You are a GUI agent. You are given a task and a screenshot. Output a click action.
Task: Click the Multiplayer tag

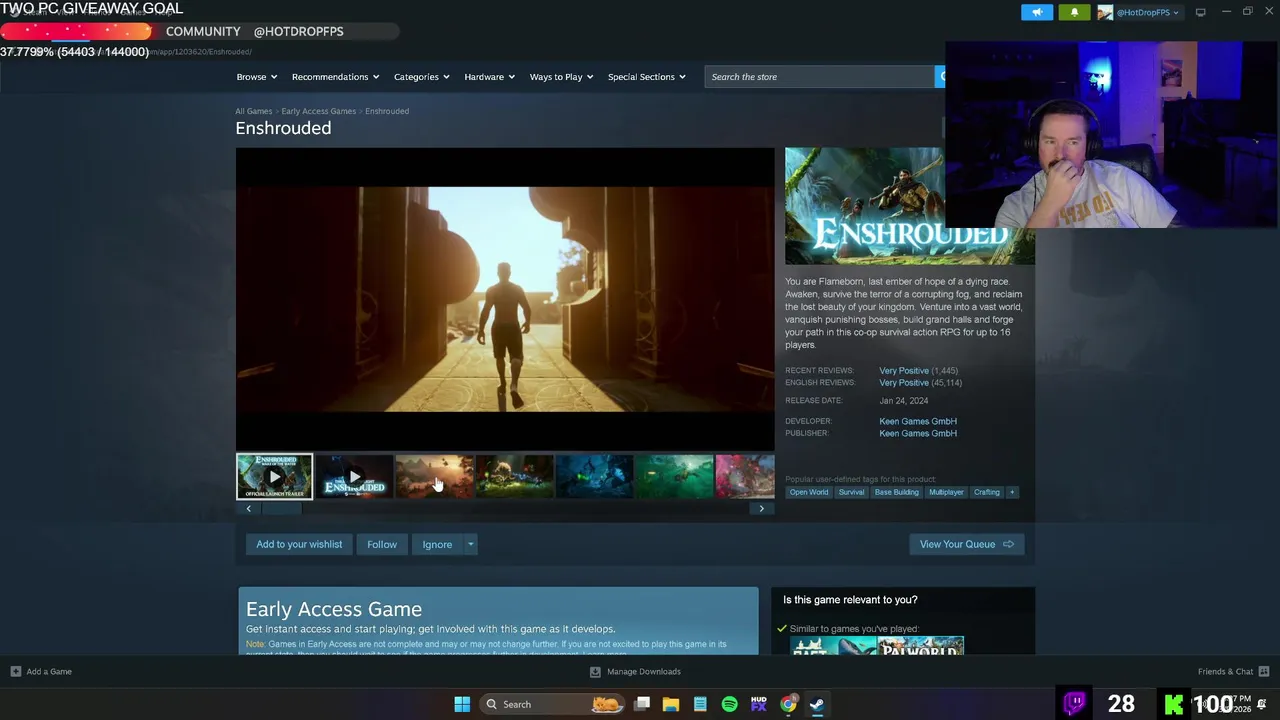946,492
